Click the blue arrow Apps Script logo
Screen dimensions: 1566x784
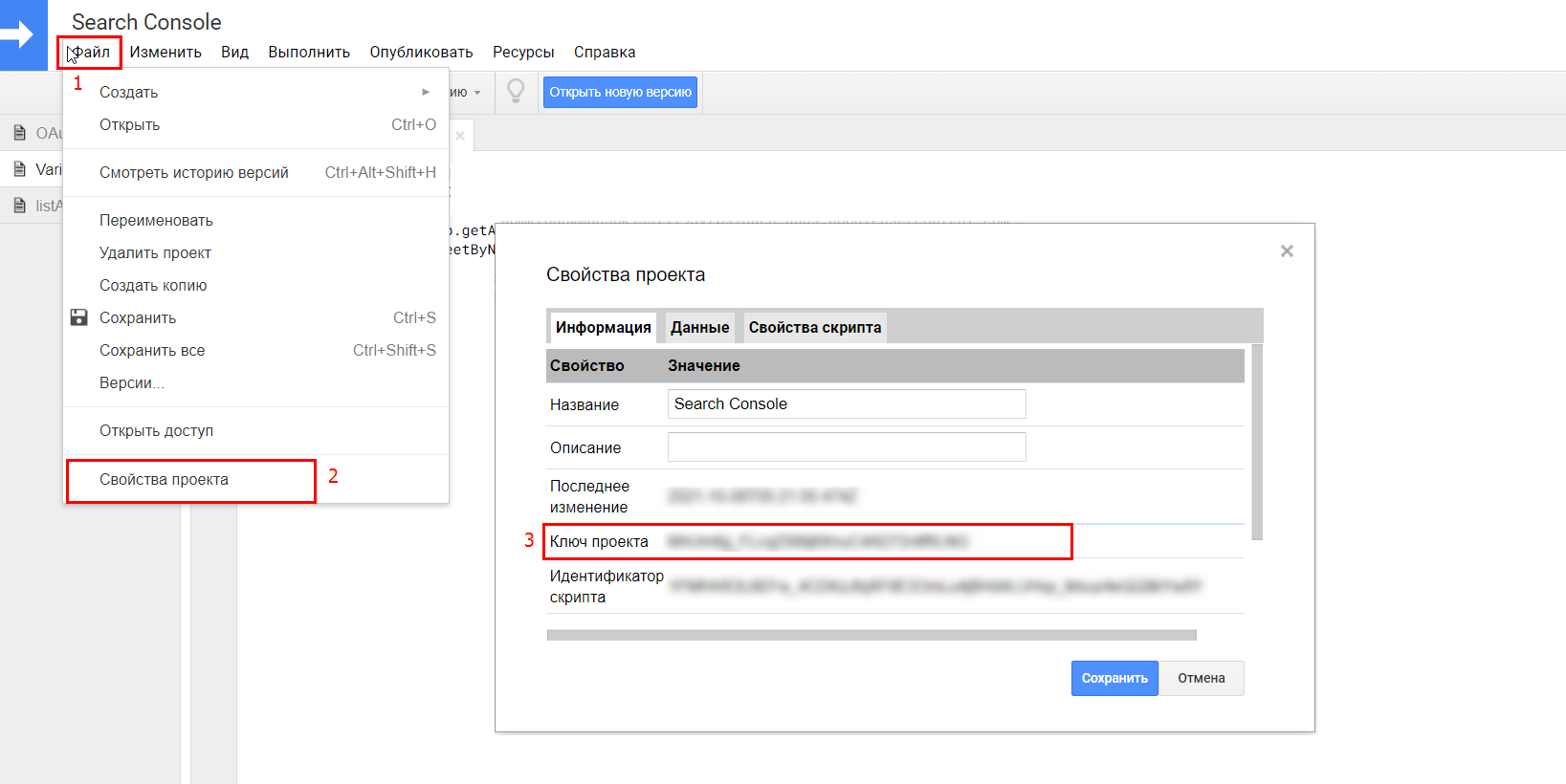coord(23,35)
